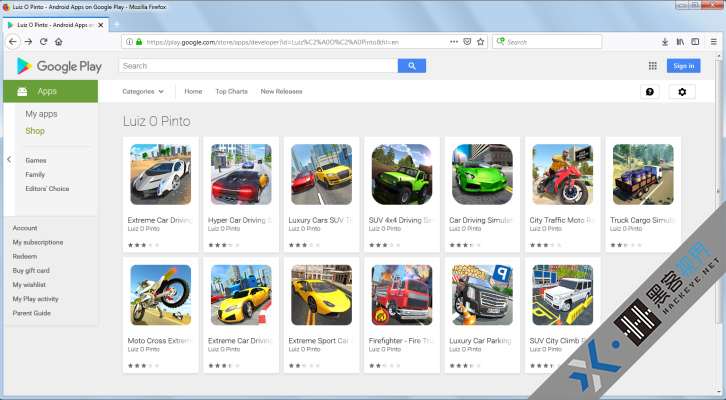Click Buy gift card link
726x400 pixels.
(x=31, y=270)
